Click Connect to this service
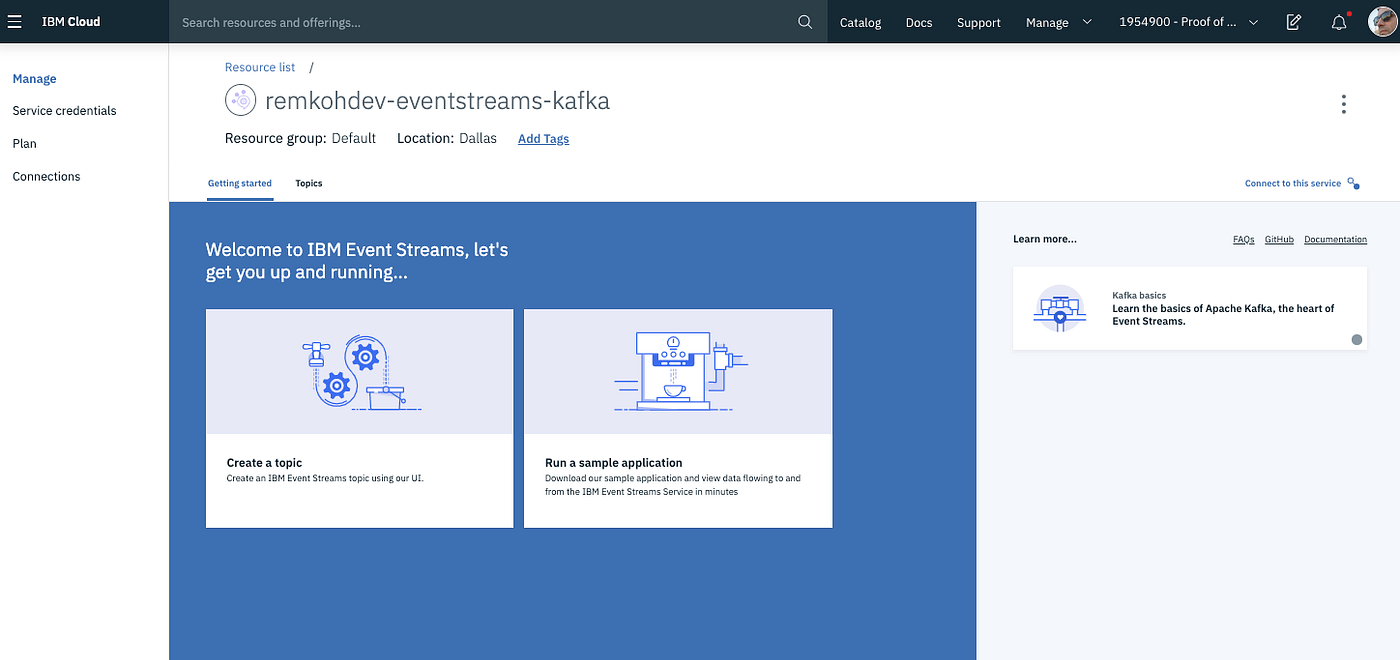The image size is (1400, 660). coord(1292,183)
